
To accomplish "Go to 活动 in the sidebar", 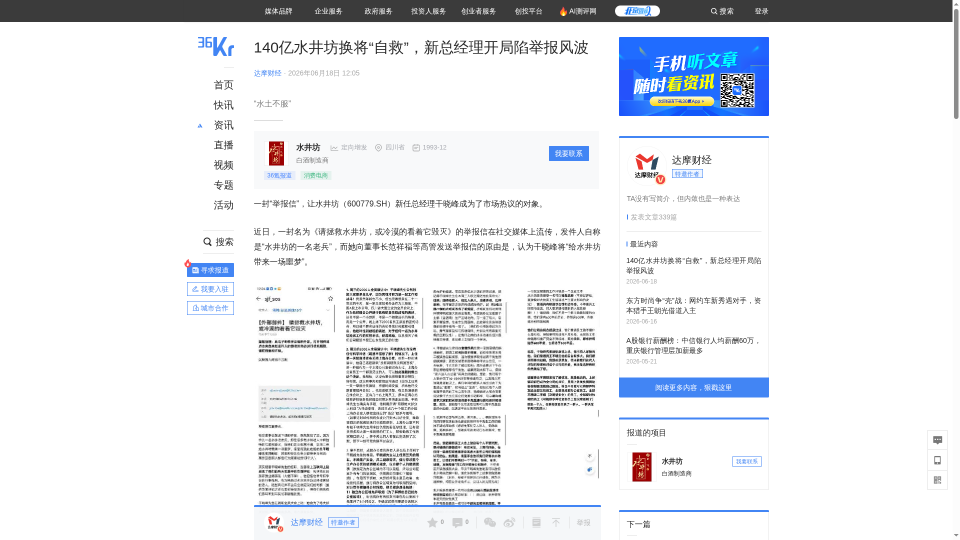I will coord(223,205).
